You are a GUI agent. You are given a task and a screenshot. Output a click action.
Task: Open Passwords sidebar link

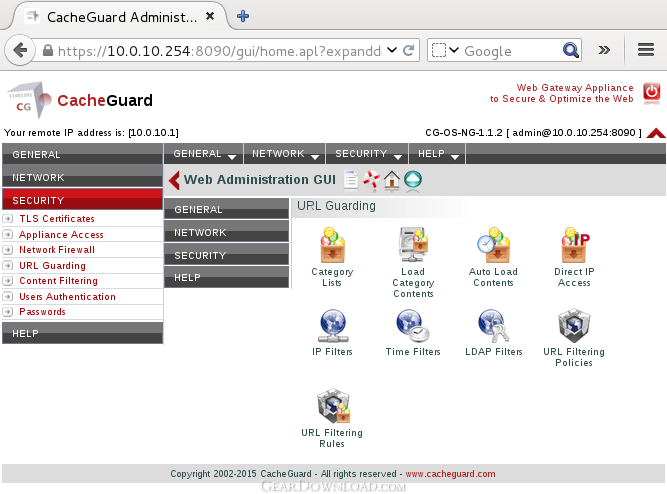(x=42, y=312)
